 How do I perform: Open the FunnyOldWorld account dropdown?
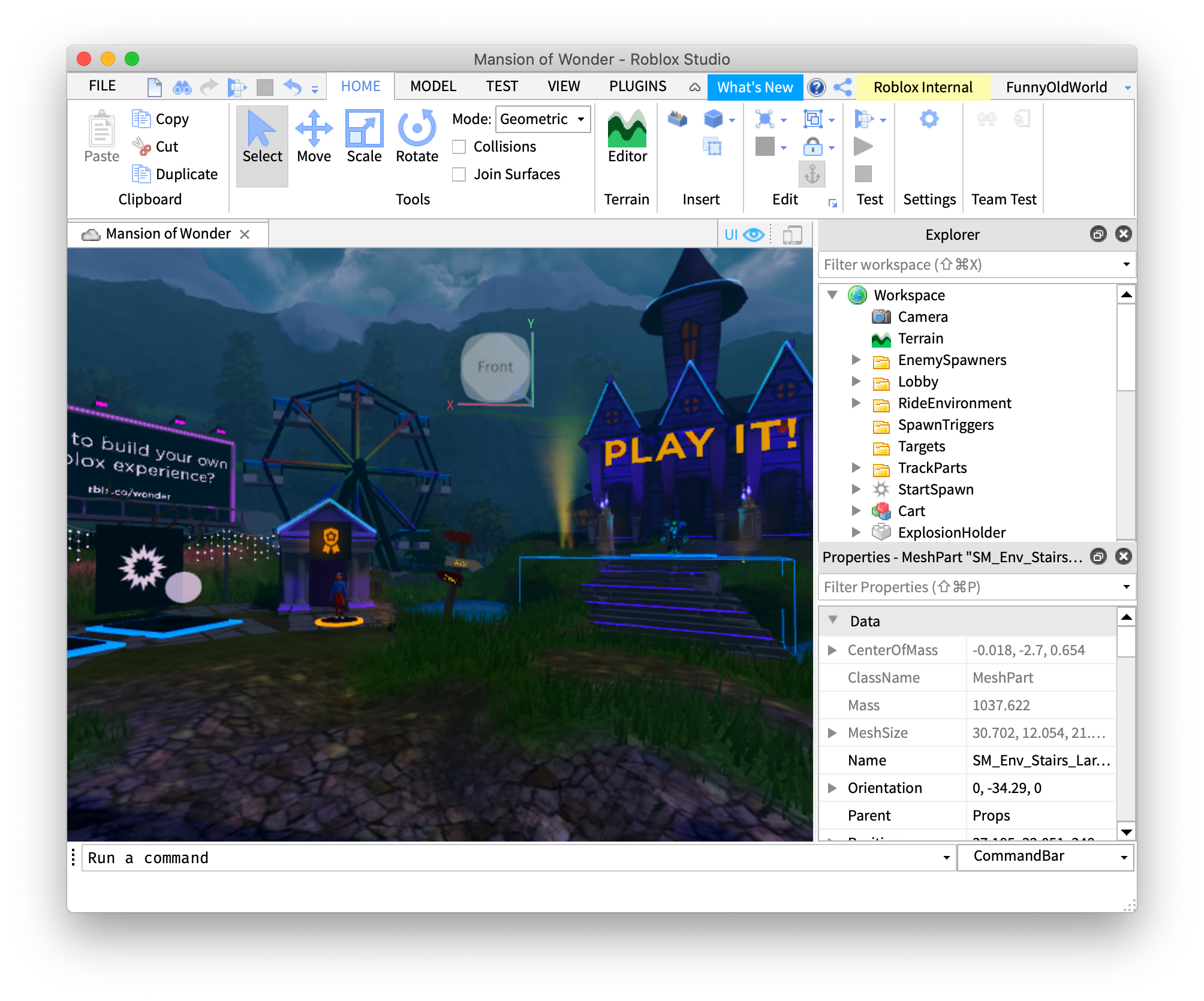click(1127, 88)
